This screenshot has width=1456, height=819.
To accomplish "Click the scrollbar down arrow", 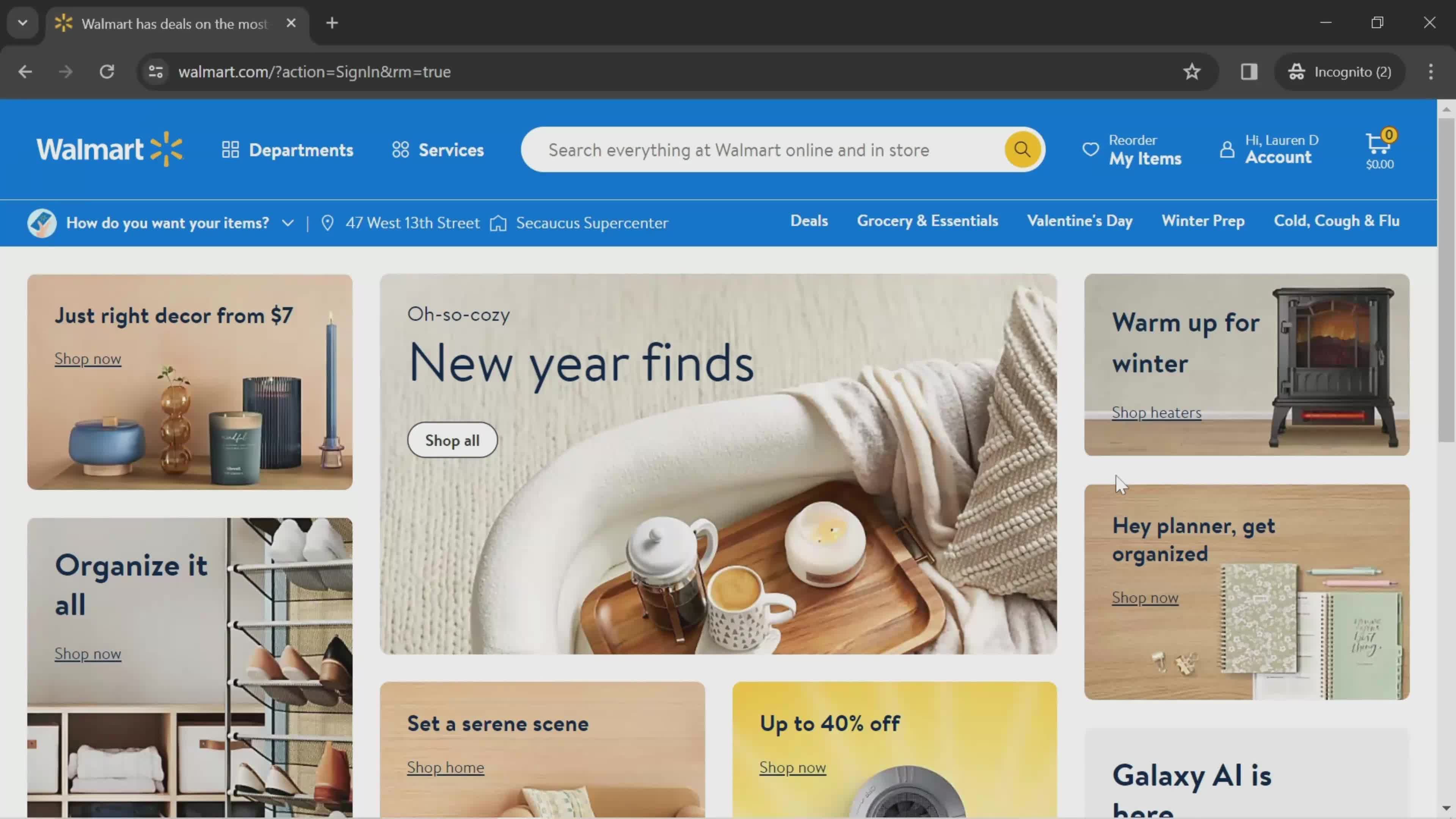I will [x=1447, y=809].
